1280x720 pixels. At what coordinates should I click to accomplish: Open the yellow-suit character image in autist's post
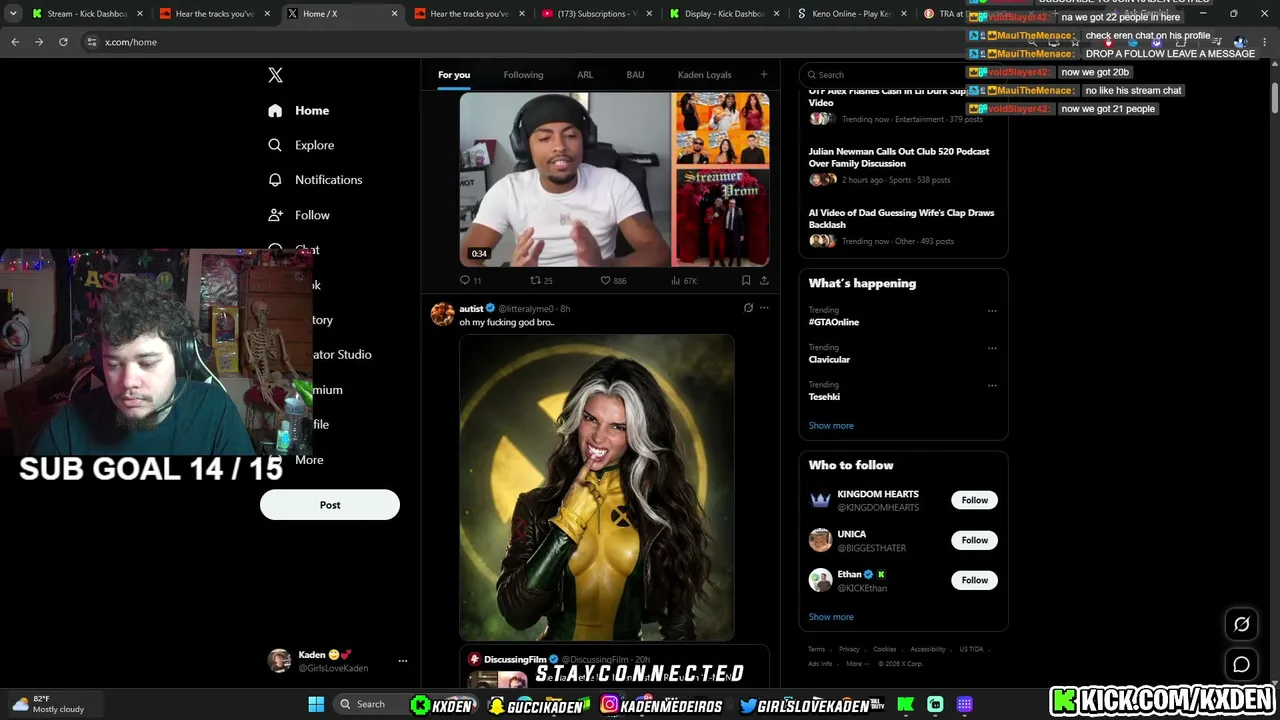click(x=597, y=487)
